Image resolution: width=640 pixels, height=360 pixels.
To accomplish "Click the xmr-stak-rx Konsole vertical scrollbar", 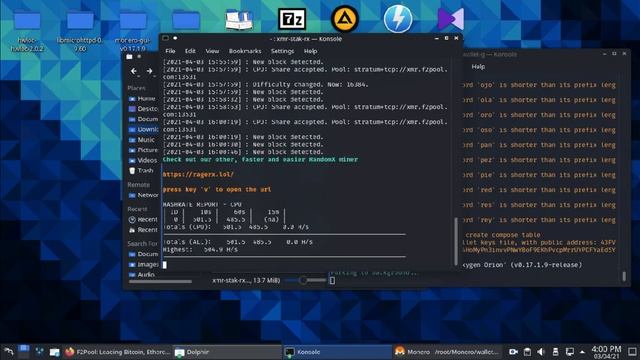I will [x=456, y=241].
